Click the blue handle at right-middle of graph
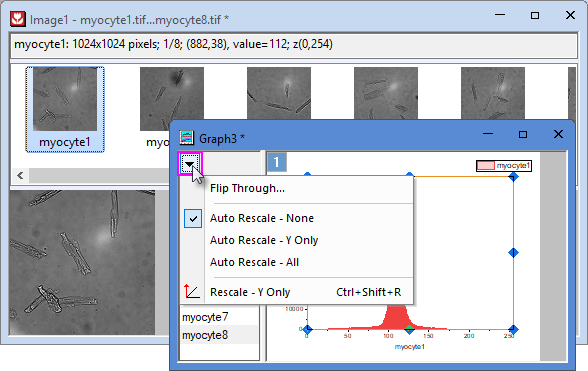This screenshot has height=371, width=588. [x=513, y=253]
